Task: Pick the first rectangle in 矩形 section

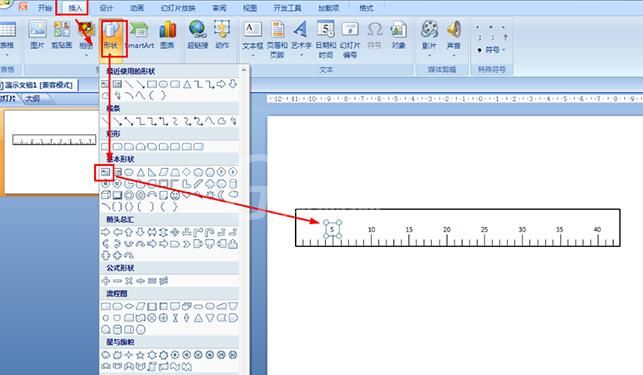Action: [105, 146]
